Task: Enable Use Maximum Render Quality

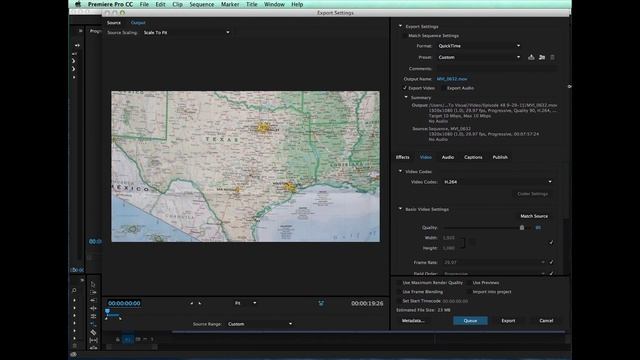Action: point(398,283)
